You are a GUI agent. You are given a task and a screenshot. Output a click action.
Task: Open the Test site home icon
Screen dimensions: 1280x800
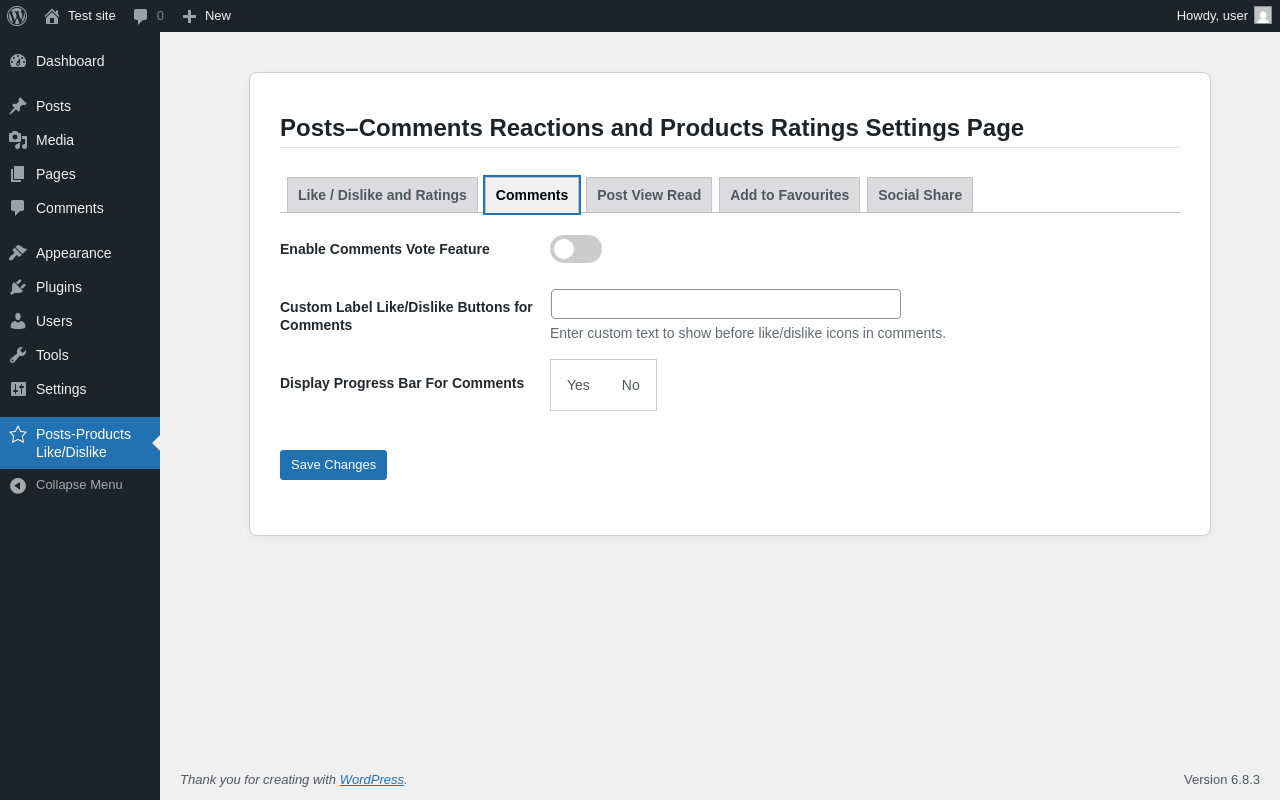click(52, 16)
